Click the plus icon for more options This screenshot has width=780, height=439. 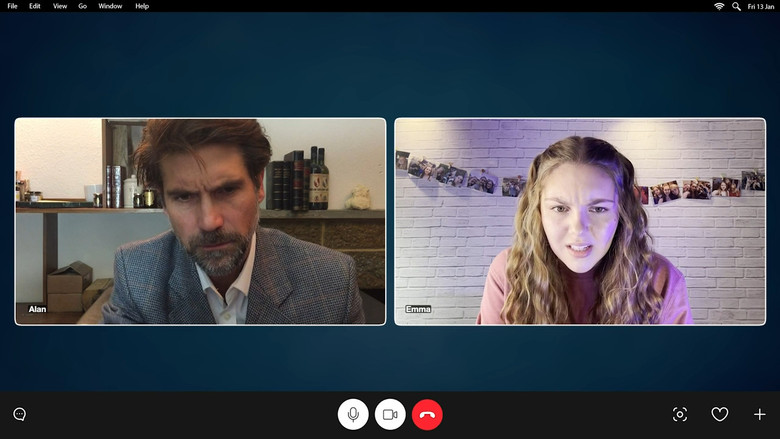tap(759, 414)
